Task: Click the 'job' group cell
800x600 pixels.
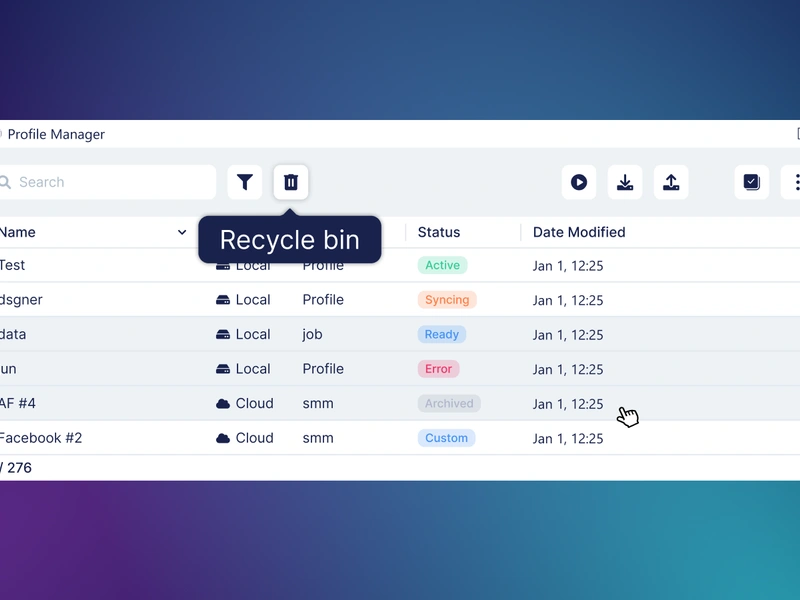Action: (312, 335)
